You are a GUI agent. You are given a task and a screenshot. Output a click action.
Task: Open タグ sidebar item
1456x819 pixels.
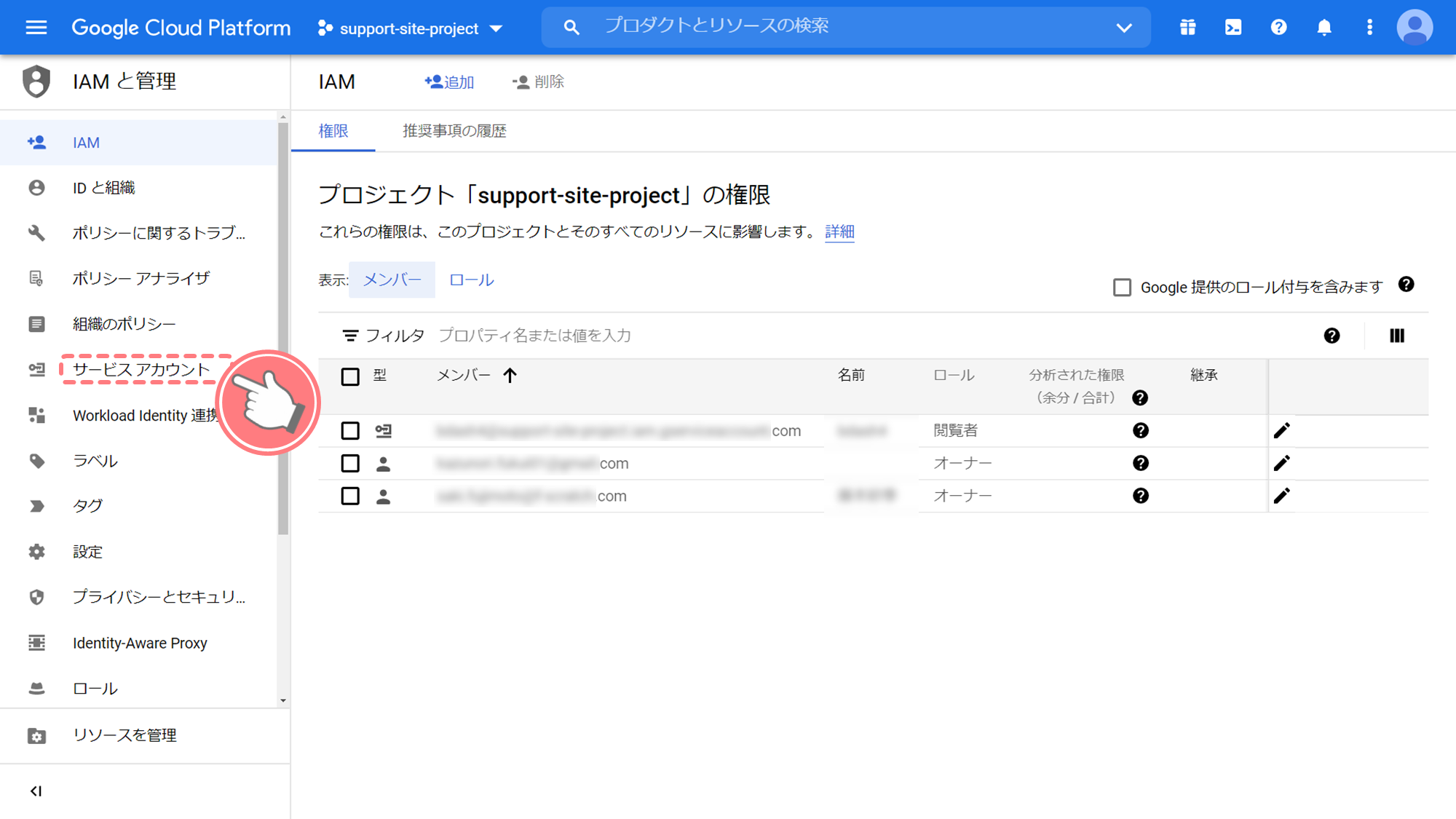pos(138,506)
